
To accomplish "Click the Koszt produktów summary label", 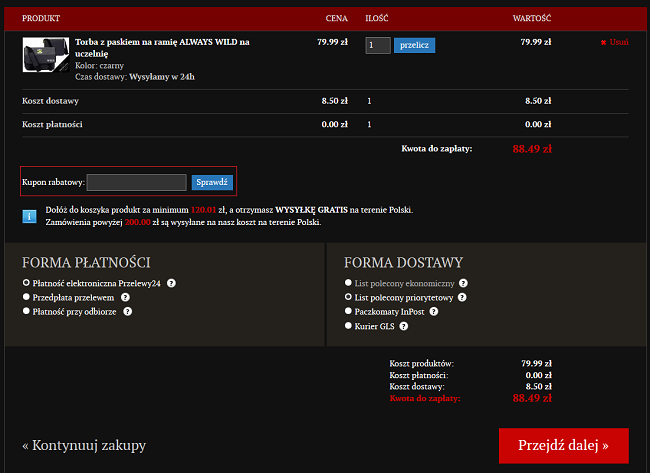I will [422, 364].
